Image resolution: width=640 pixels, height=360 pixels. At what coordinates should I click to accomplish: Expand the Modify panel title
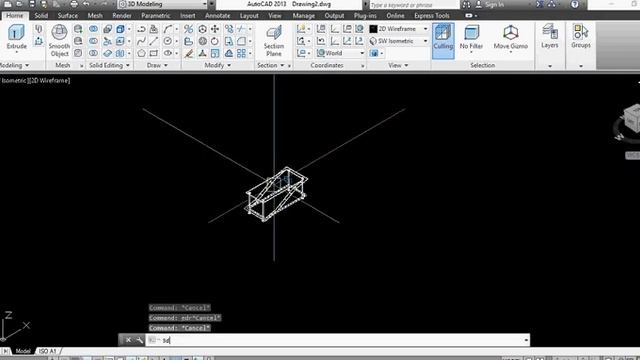click(x=217, y=65)
